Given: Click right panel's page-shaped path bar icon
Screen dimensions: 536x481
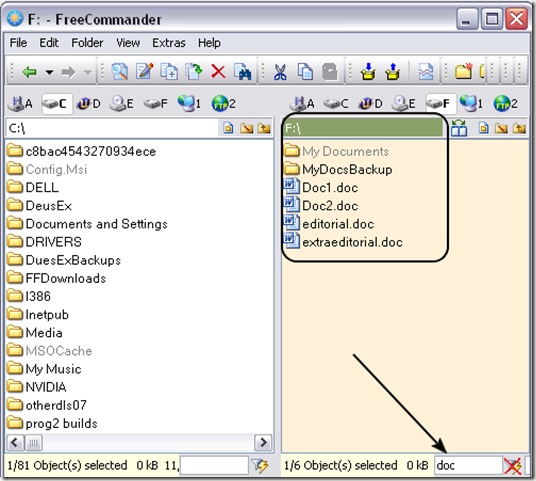Looking at the screenshot, I should pos(483,128).
